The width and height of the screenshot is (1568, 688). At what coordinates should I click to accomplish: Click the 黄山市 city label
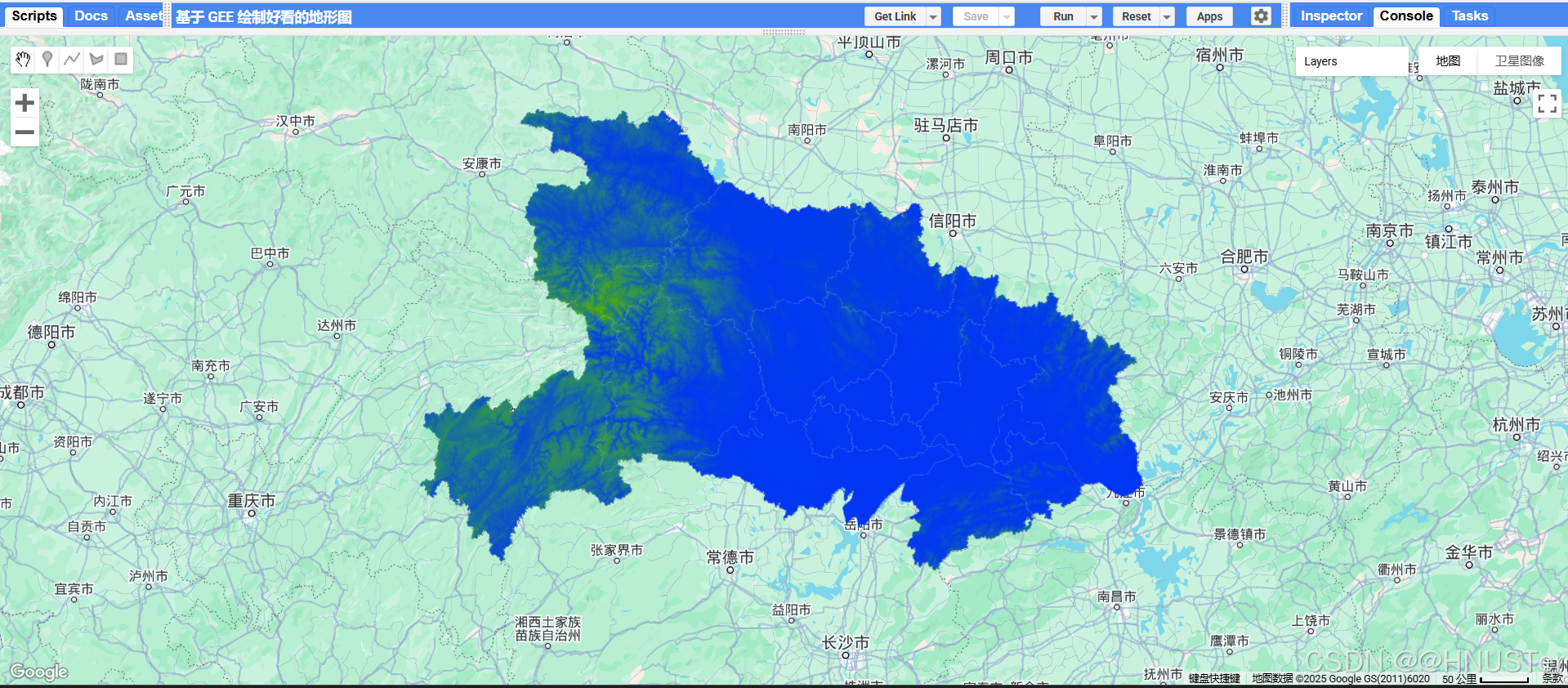(x=1347, y=486)
